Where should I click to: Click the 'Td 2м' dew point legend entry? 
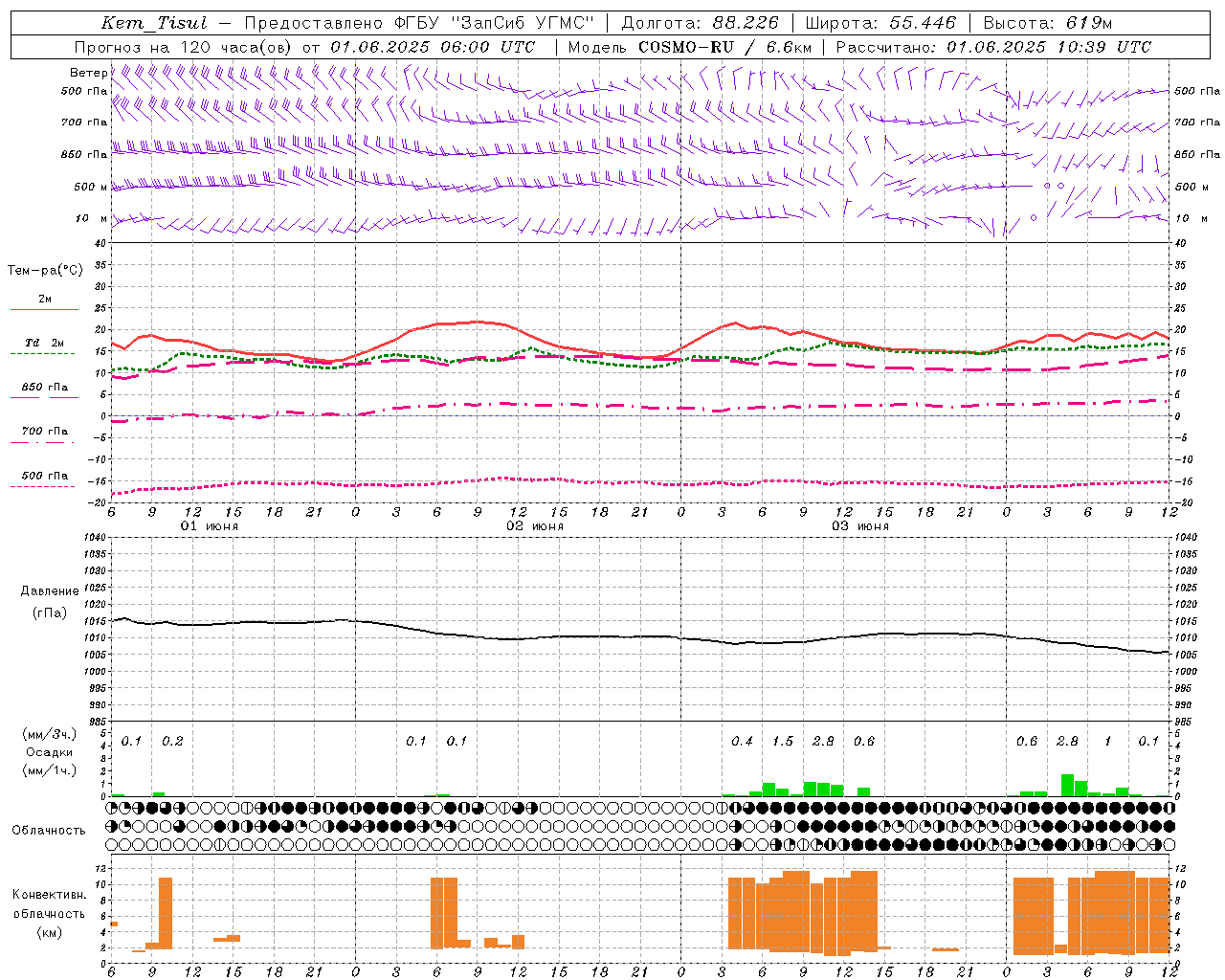45,343
